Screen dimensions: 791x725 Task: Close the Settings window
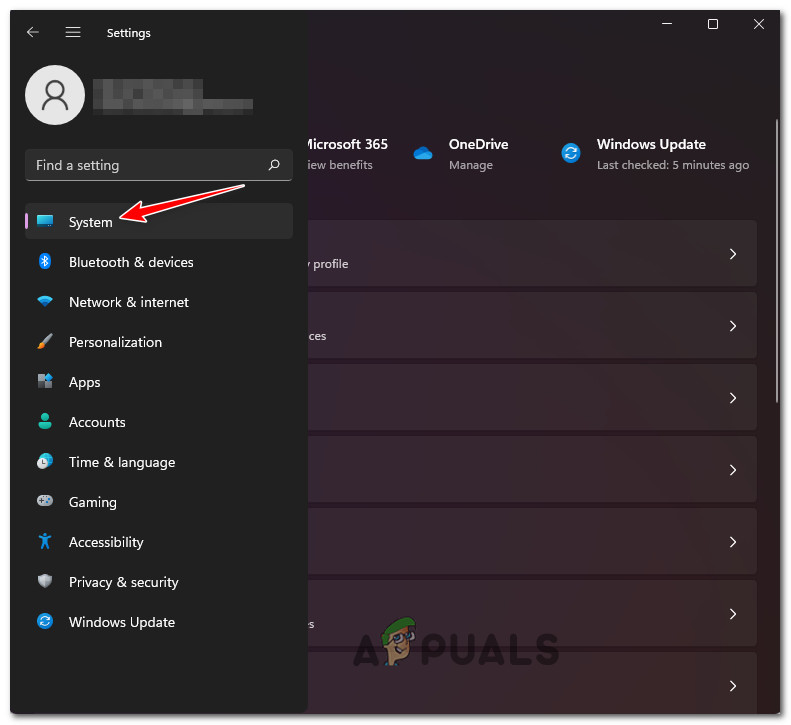pos(759,24)
